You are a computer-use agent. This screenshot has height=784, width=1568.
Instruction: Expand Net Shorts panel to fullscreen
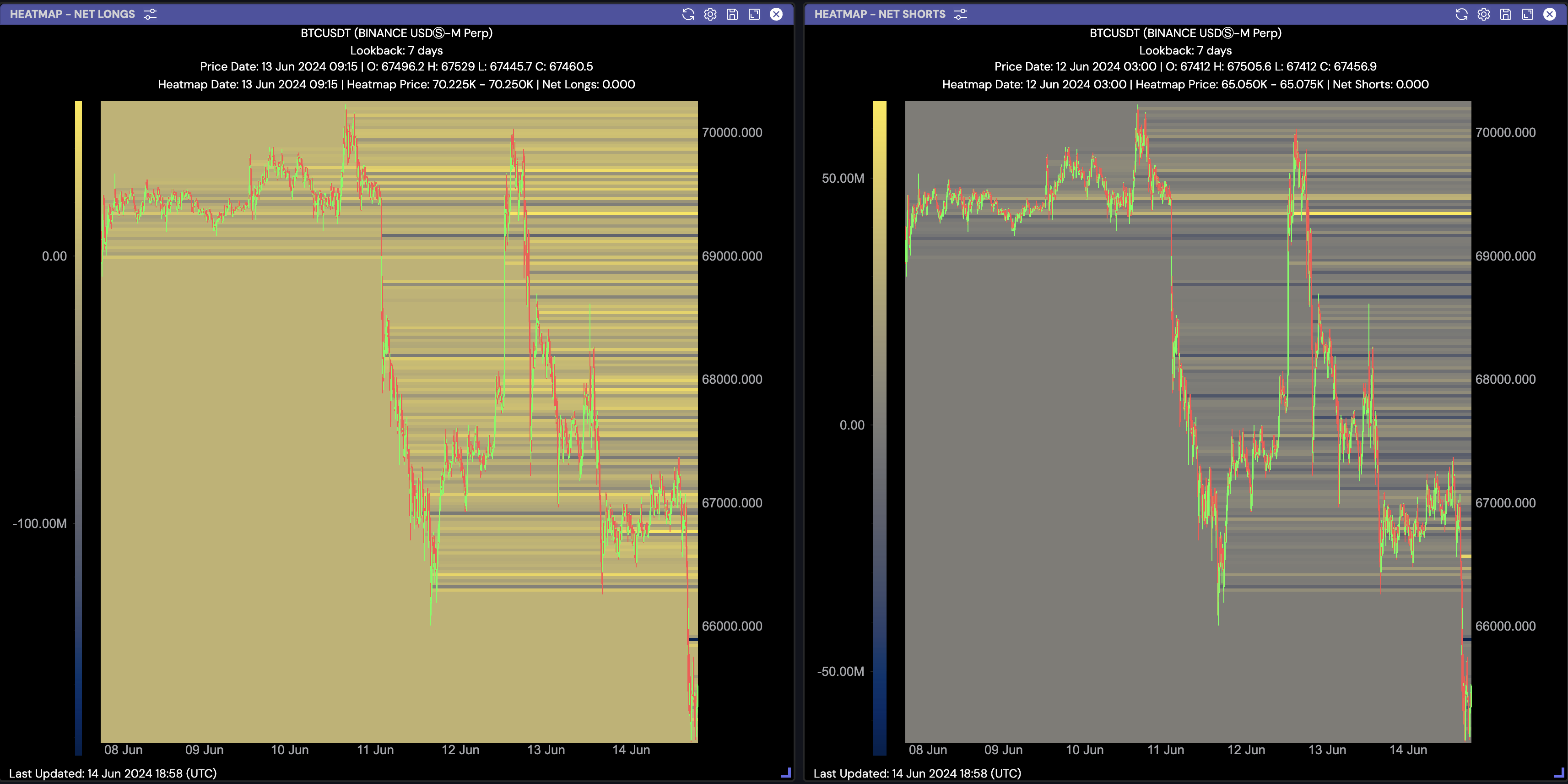[x=1527, y=14]
